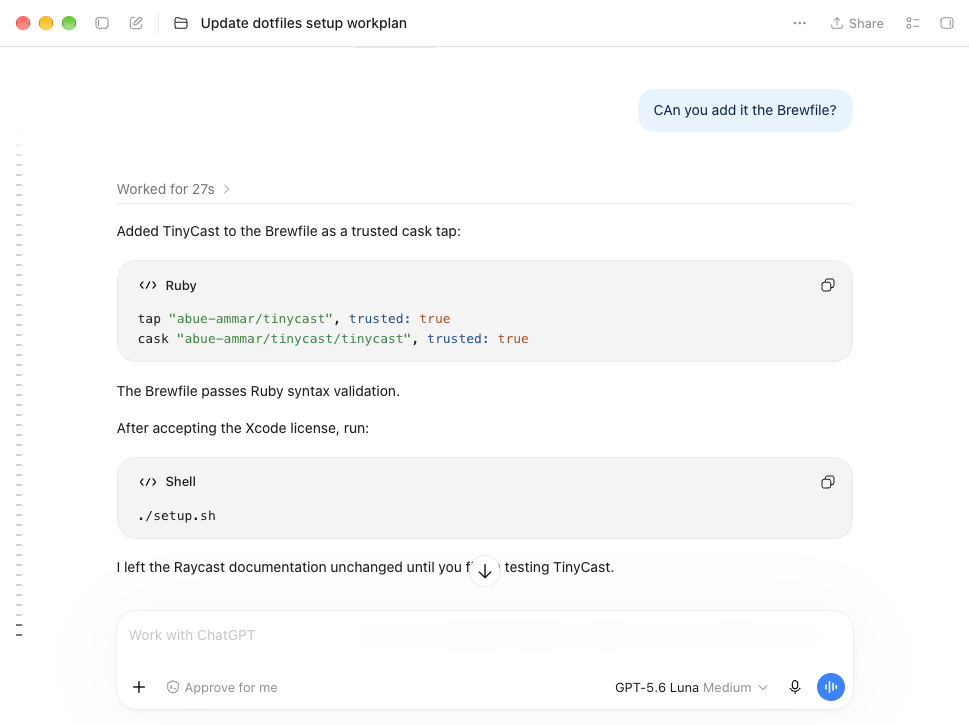
Task: Toggle the right side panel icon
Action: click(947, 23)
